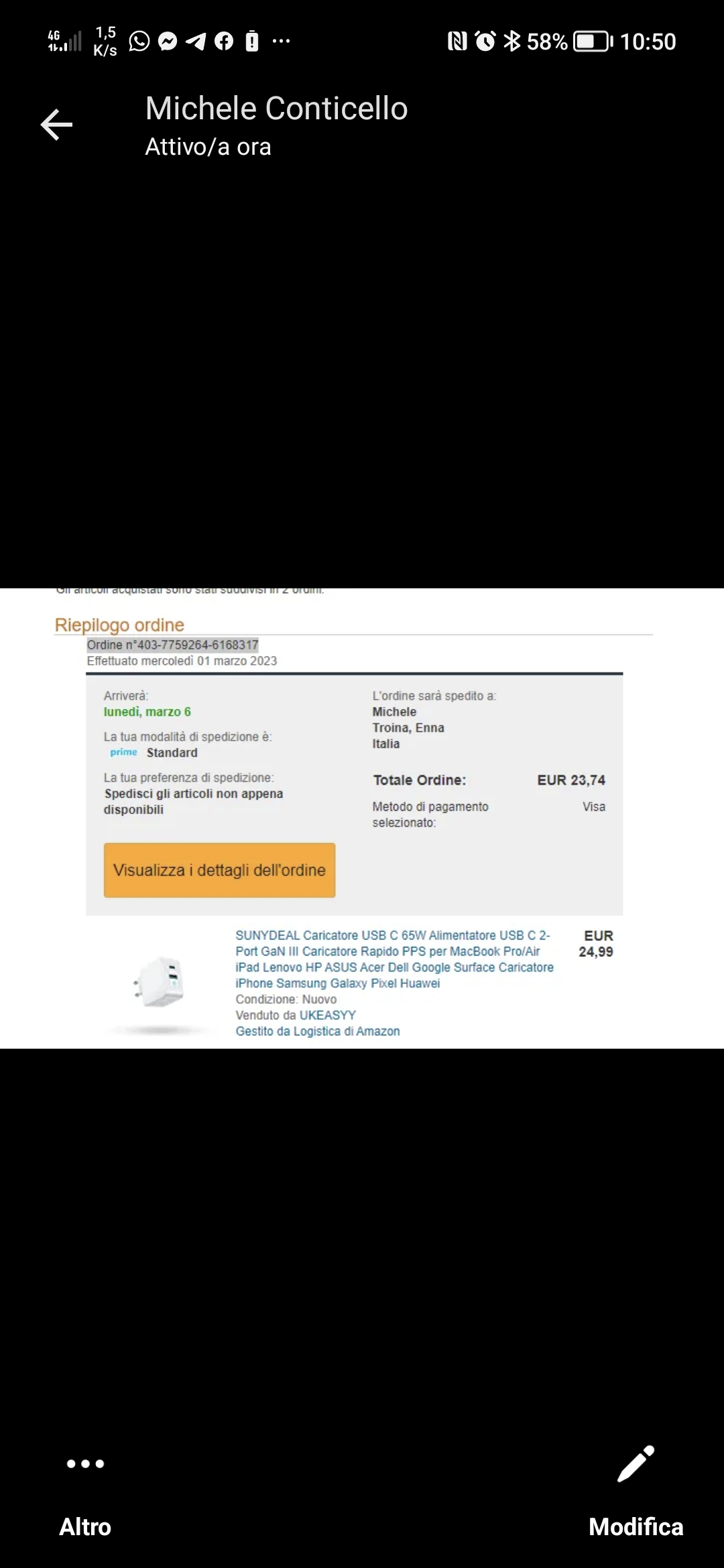The height and width of the screenshot is (1568, 724).
Task: Tap the NFC status icon
Action: point(457,42)
